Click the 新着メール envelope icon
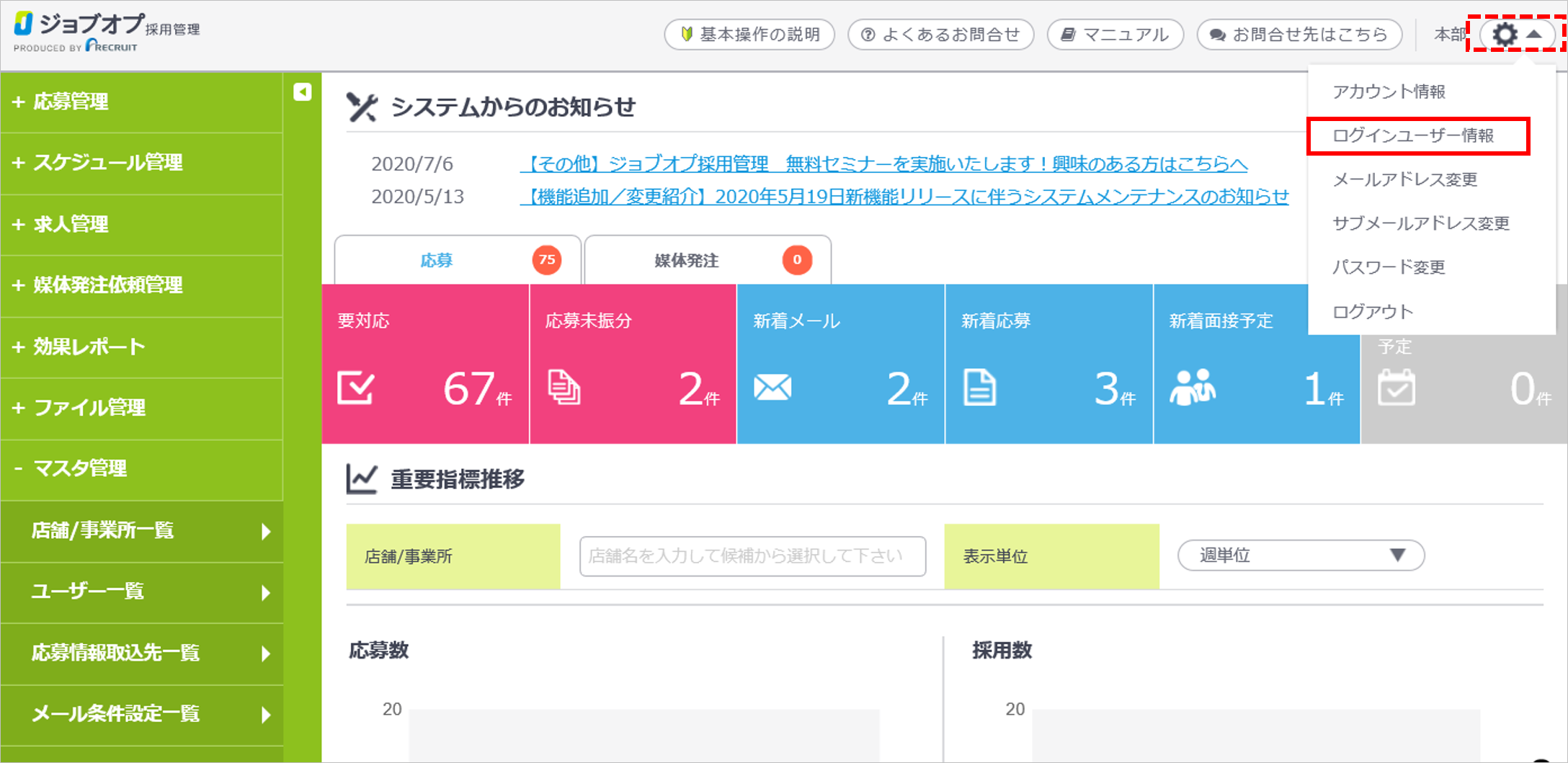The image size is (1568, 763). tap(772, 388)
